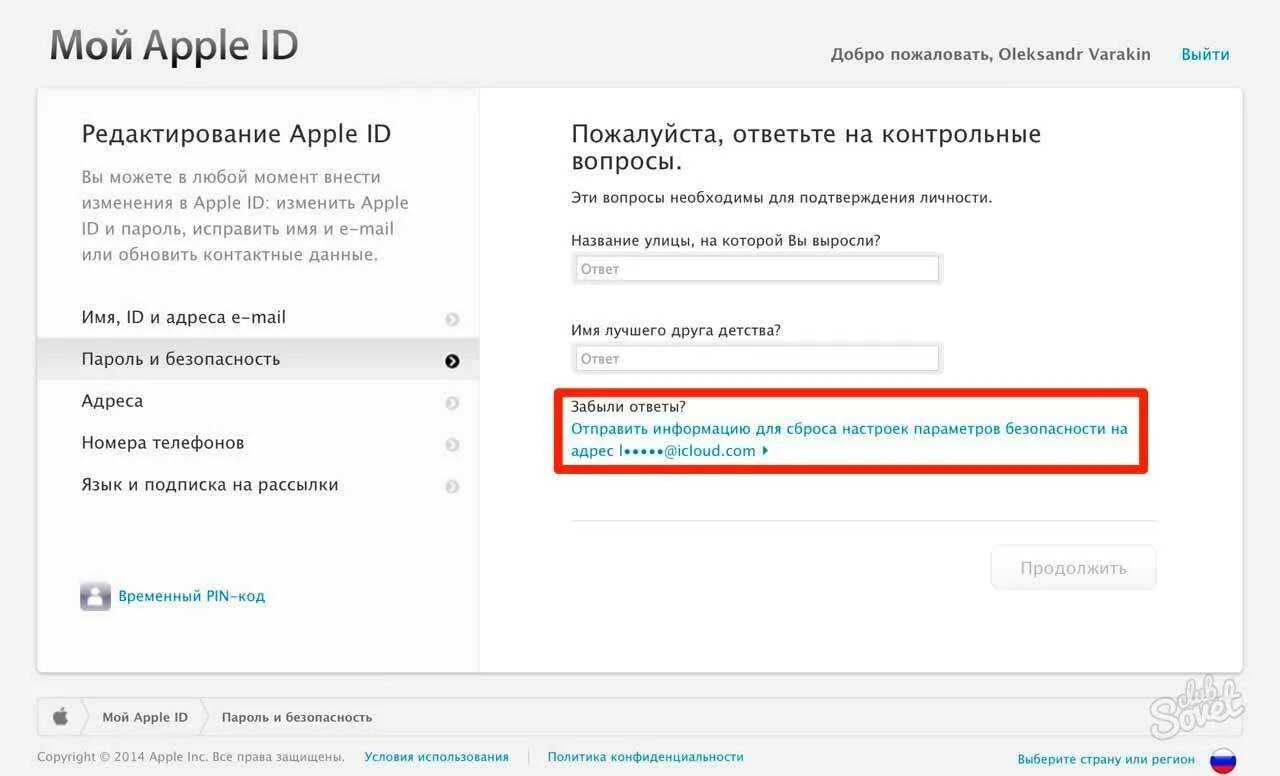The width and height of the screenshot is (1280, 776).
Task: Click the Добро пожаловать, Oleksandr Varakin greeting
Action: (x=991, y=54)
